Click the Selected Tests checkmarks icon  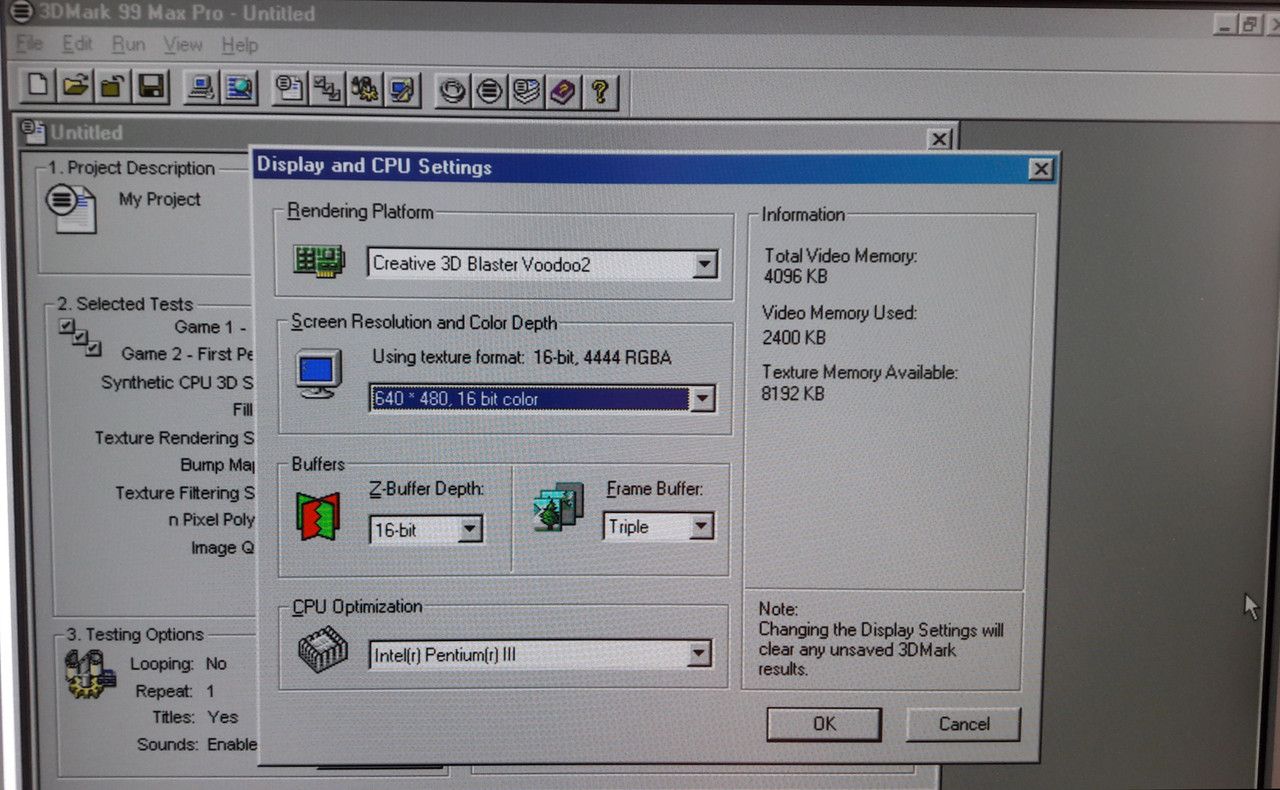coord(79,338)
